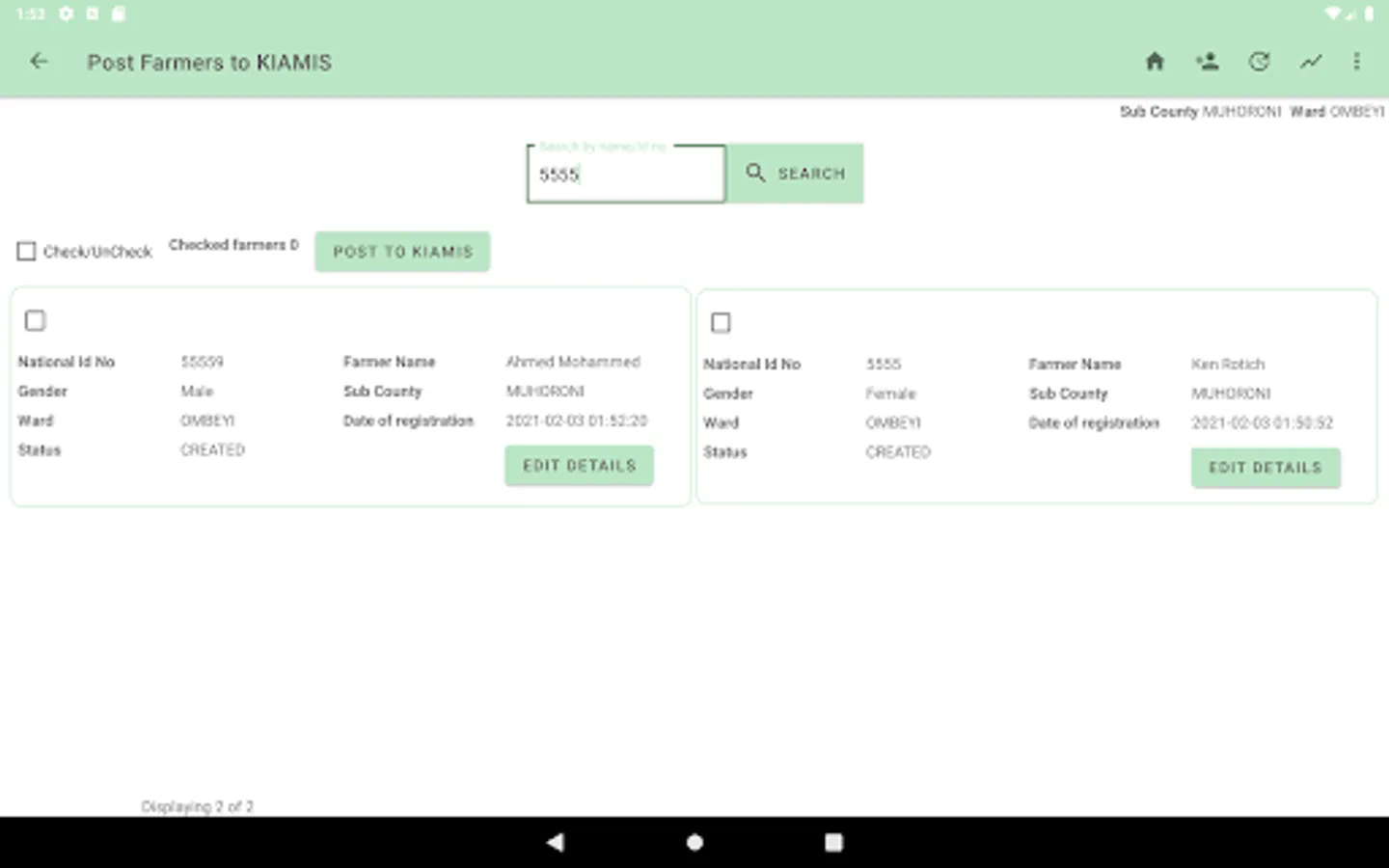Open the three-dot overflow menu
This screenshot has height=868, width=1389.
tap(1356, 62)
